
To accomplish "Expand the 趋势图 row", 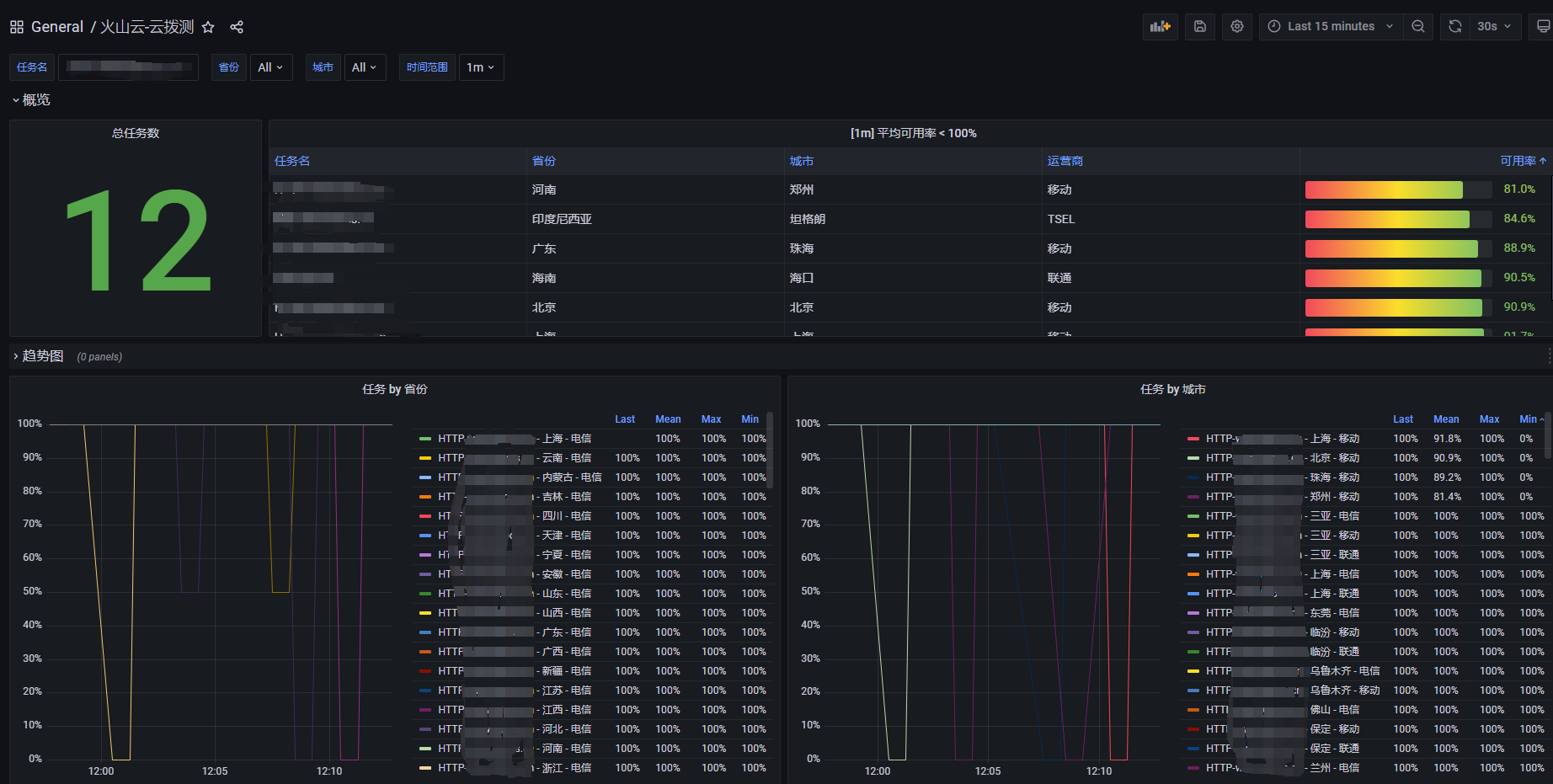I will coord(39,355).
